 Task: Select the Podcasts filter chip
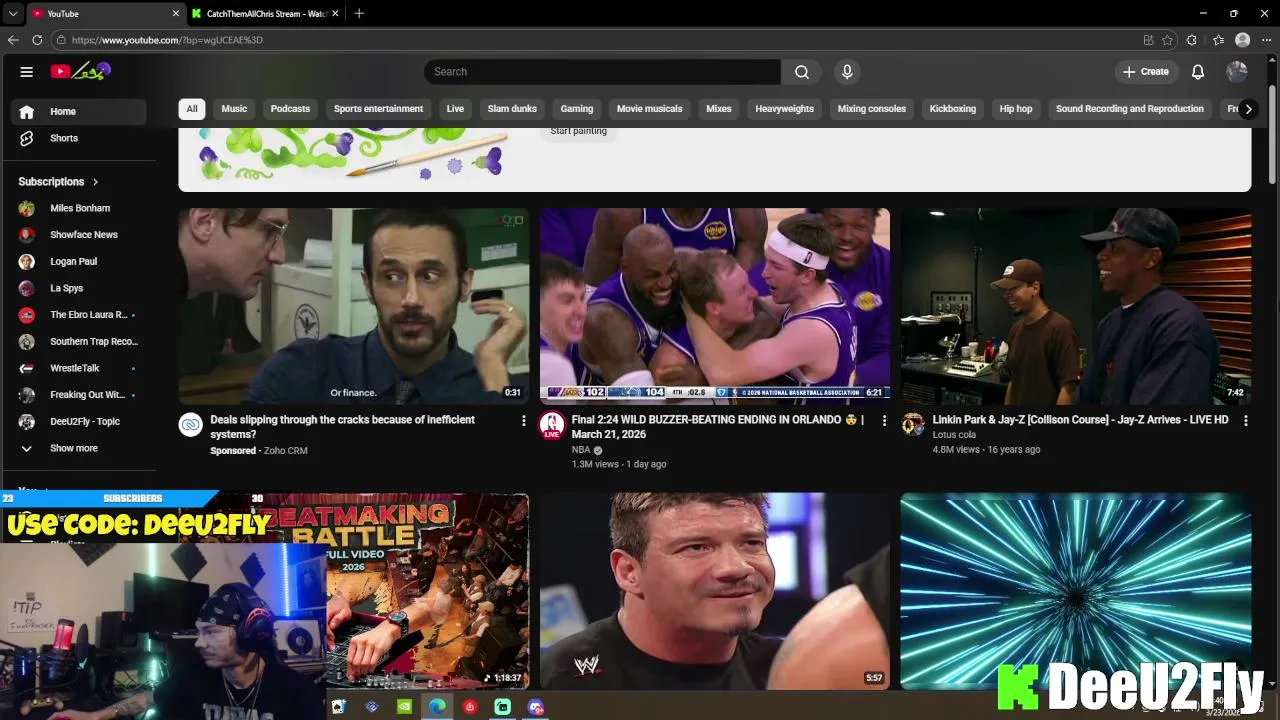click(x=290, y=109)
